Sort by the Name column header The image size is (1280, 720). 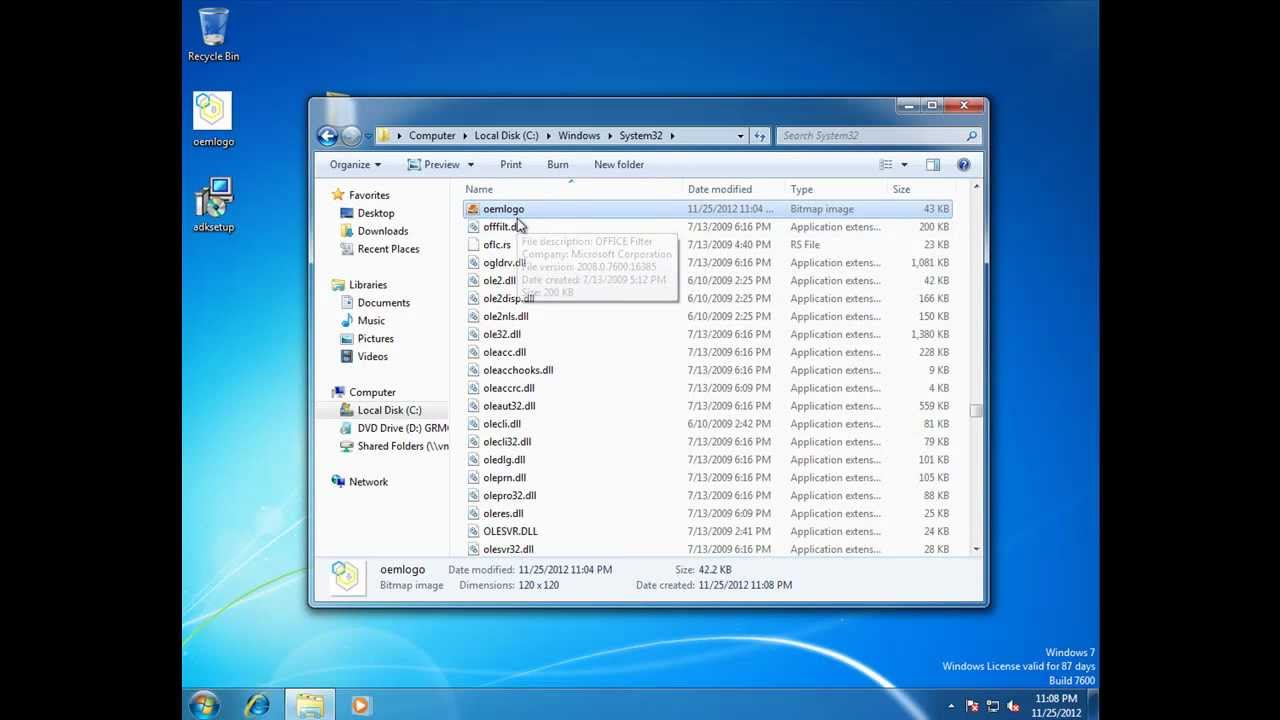click(571, 189)
